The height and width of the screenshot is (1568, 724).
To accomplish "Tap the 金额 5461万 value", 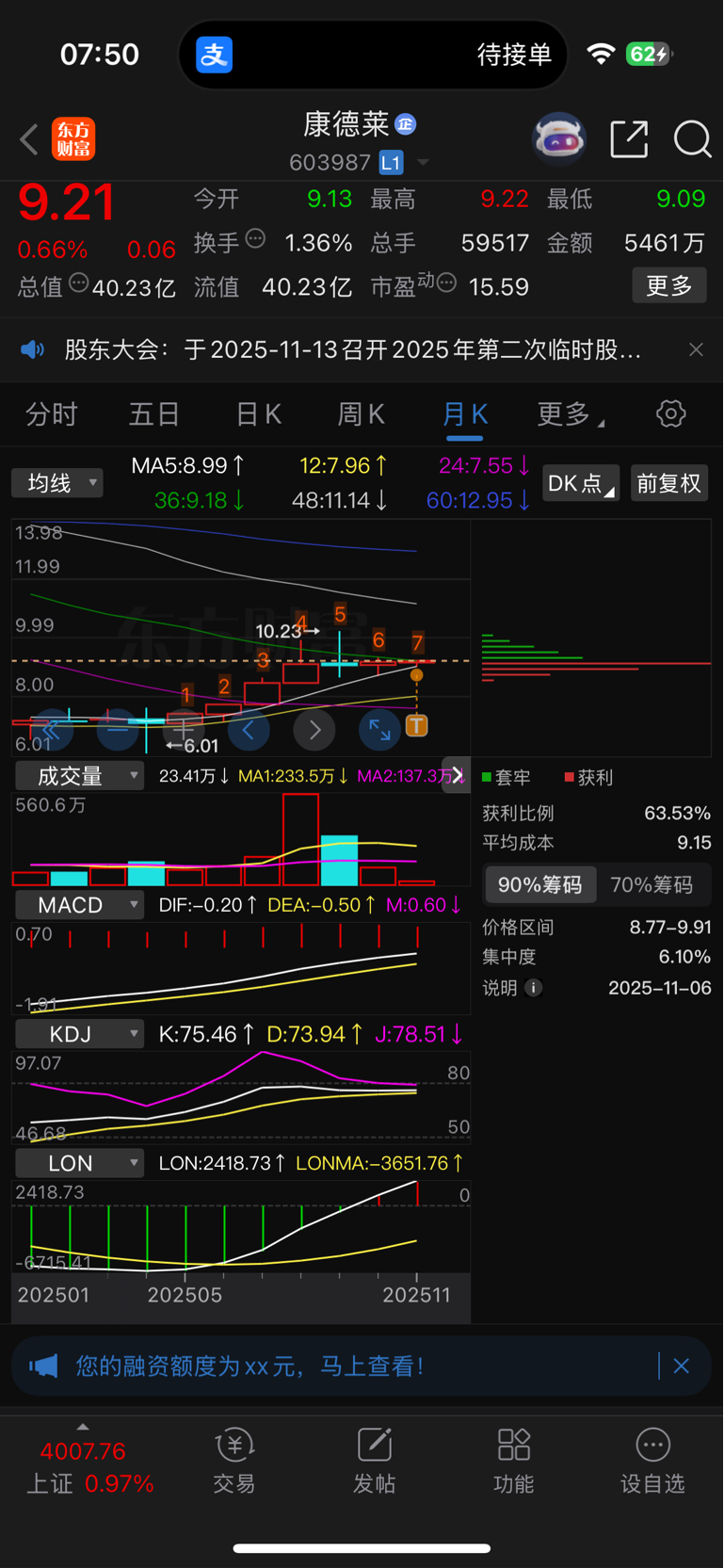I will coord(664,243).
